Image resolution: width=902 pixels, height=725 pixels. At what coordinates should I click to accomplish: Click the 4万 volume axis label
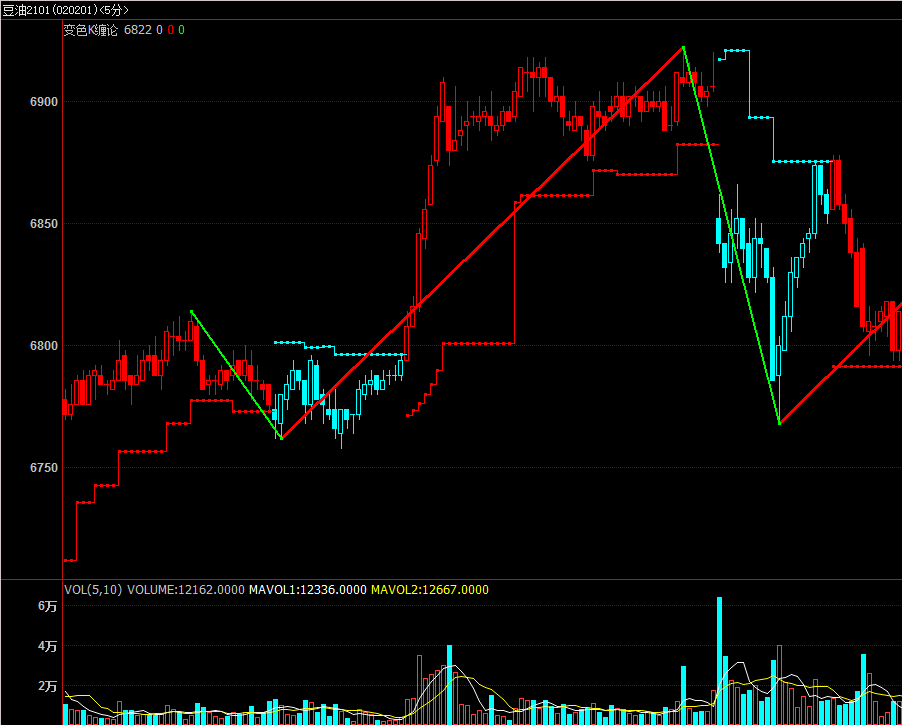tap(48, 646)
